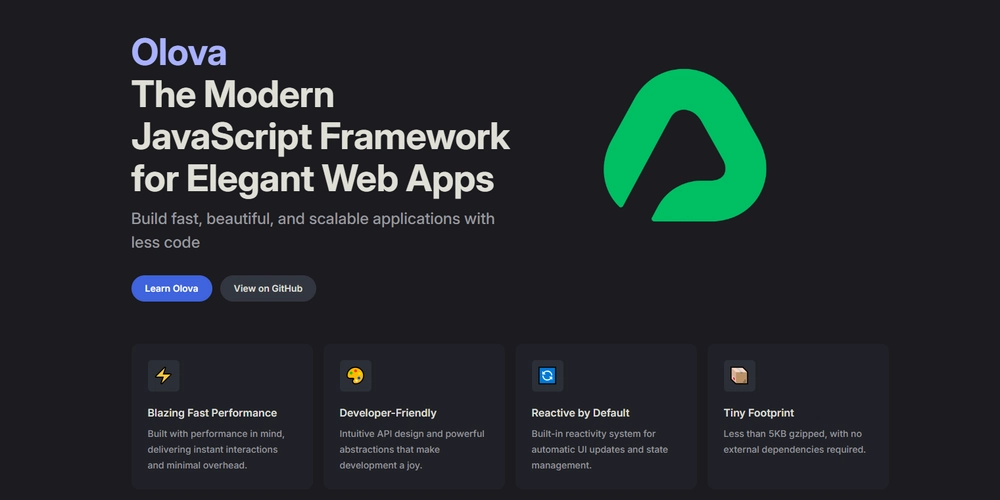1000x500 pixels.
Task: Open the View on GitHub button
Action: (268, 288)
